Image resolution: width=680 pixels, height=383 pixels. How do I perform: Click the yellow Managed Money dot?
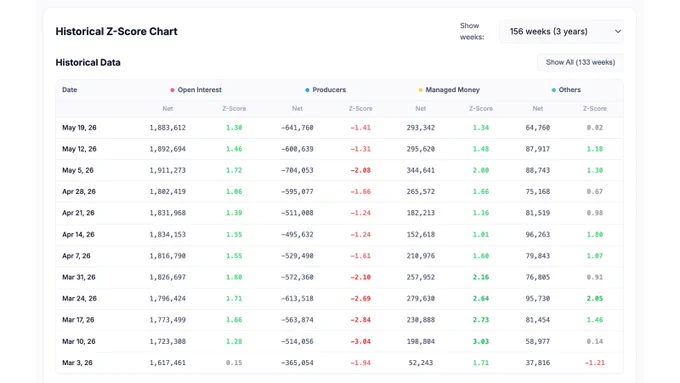pyautogui.click(x=420, y=90)
